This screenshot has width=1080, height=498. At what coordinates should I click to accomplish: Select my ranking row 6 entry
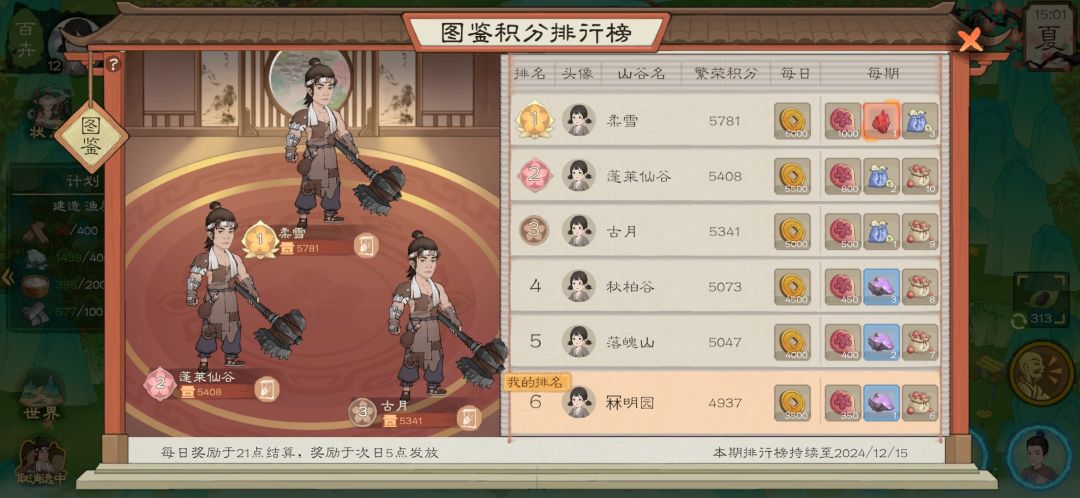click(725, 402)
